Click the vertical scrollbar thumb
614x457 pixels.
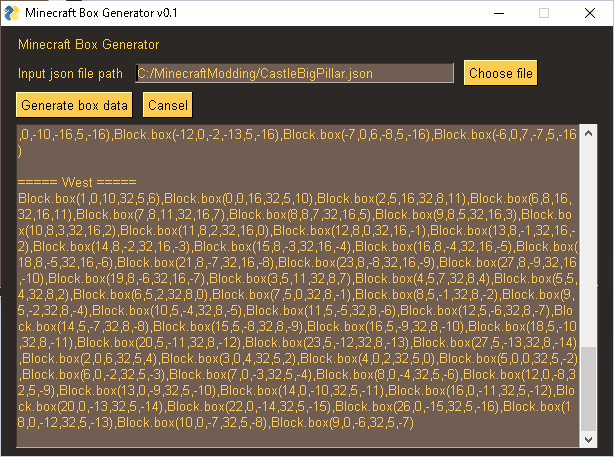pyautogui.click(x=588, y=388)
